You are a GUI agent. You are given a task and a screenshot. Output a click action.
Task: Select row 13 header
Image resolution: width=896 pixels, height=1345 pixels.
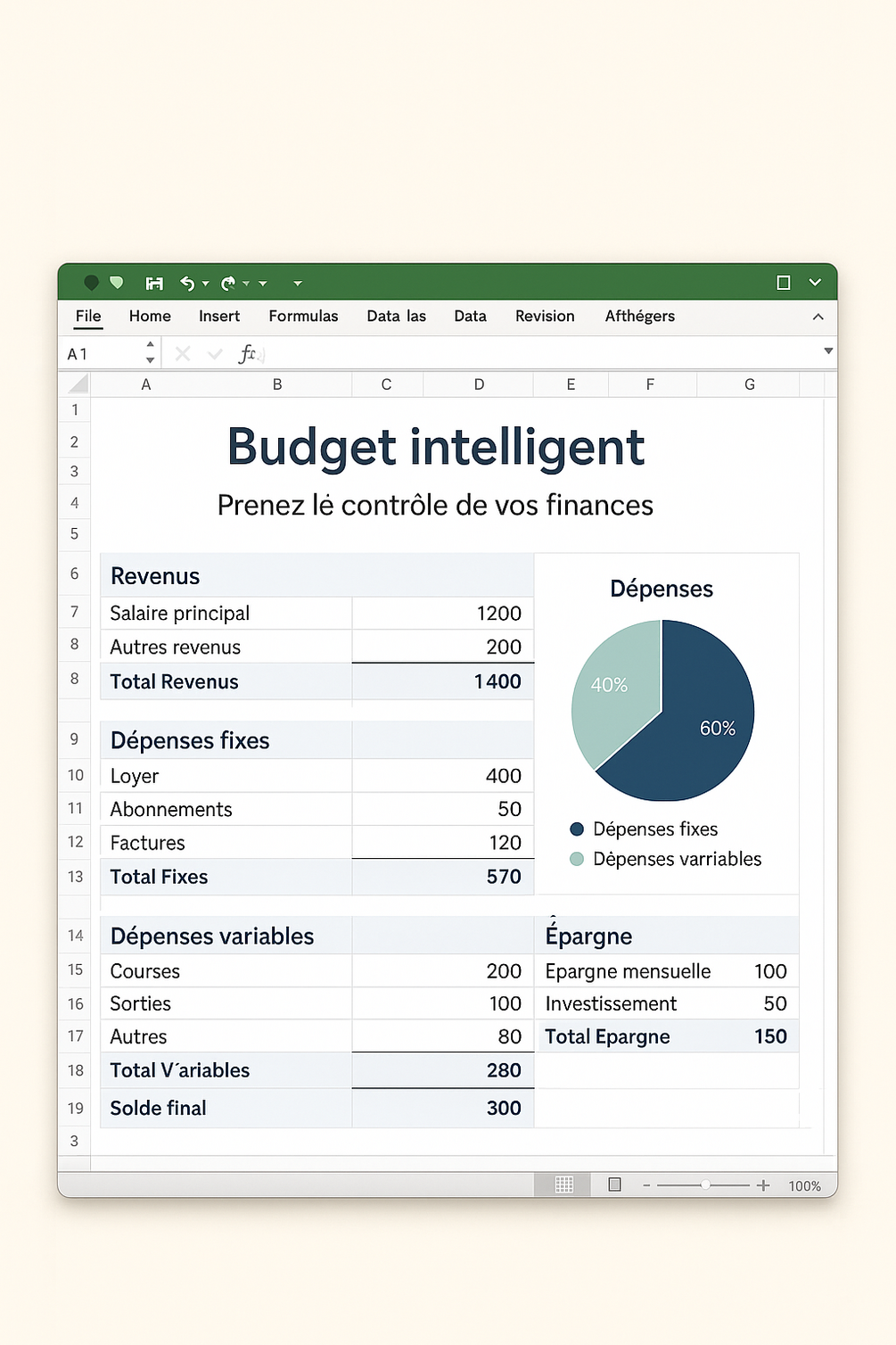75,877
